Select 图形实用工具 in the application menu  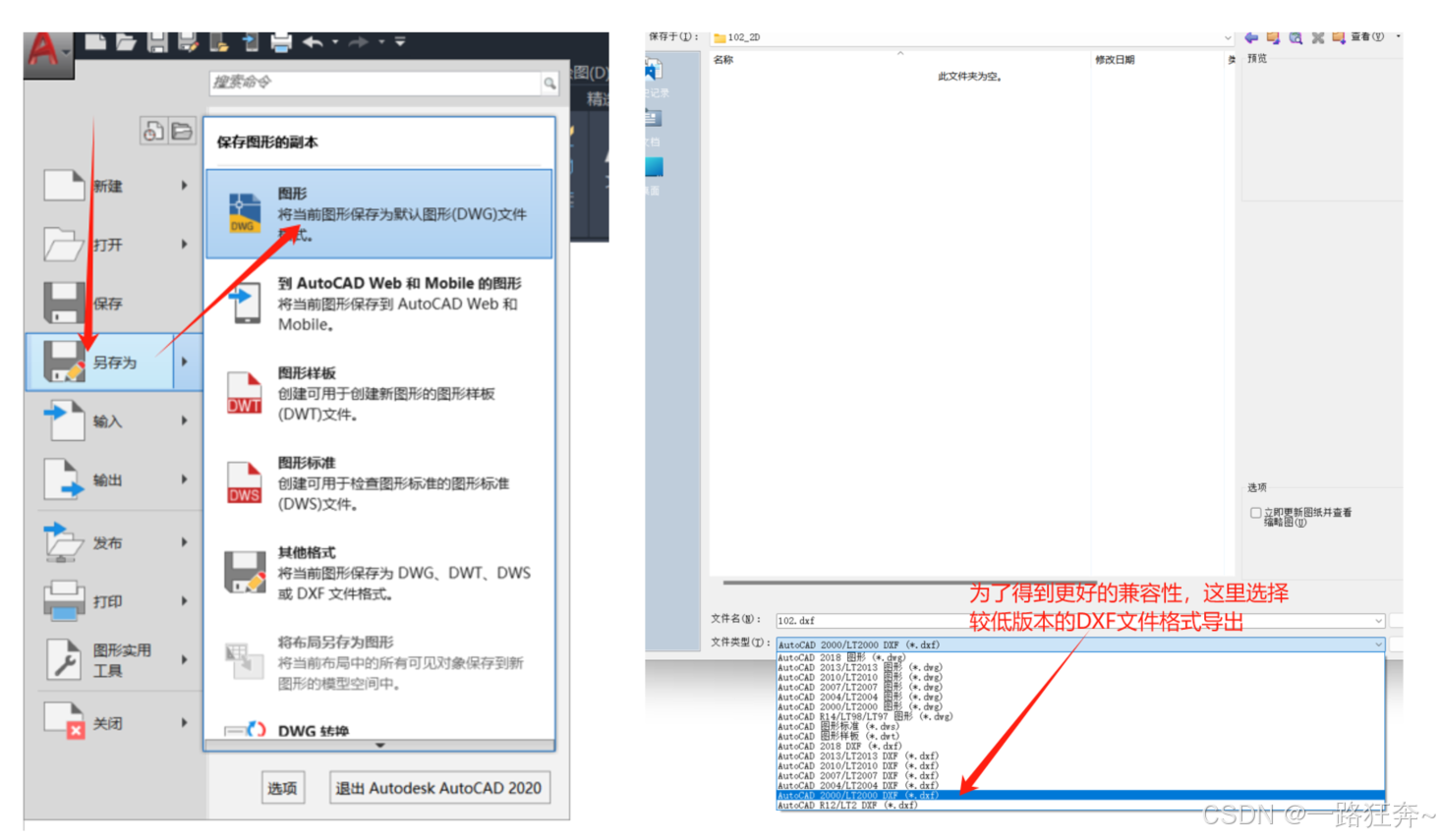pos(113,660)
